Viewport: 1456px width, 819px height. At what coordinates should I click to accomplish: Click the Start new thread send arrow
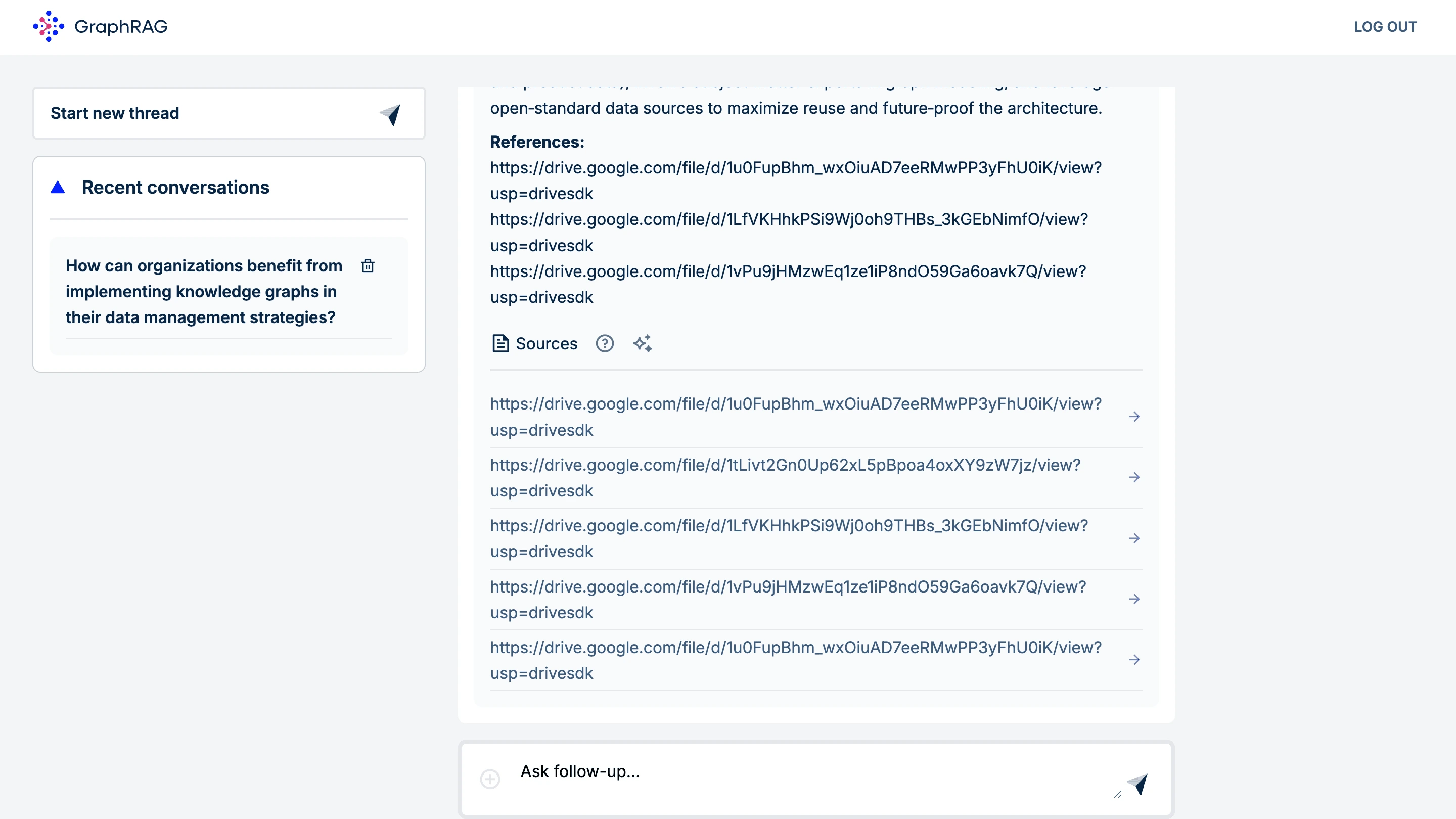point(390,114)
